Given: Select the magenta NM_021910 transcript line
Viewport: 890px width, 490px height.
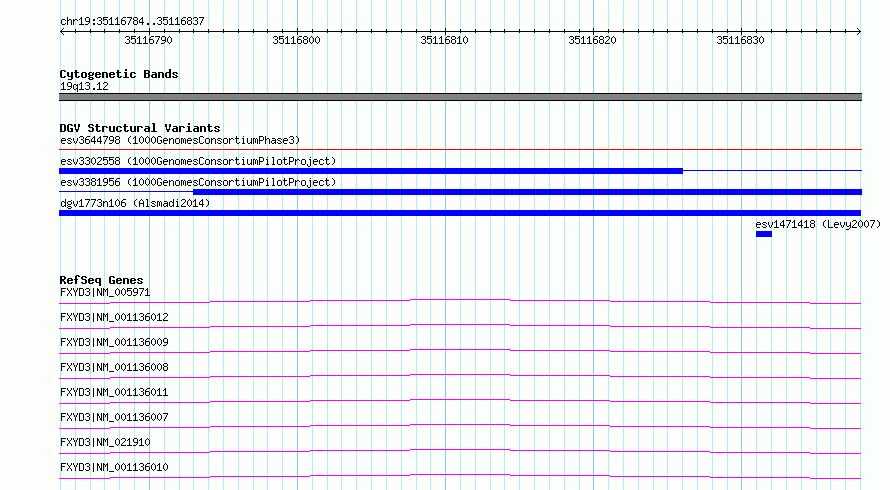Looking at the screenshot, I should click(460, 451).
